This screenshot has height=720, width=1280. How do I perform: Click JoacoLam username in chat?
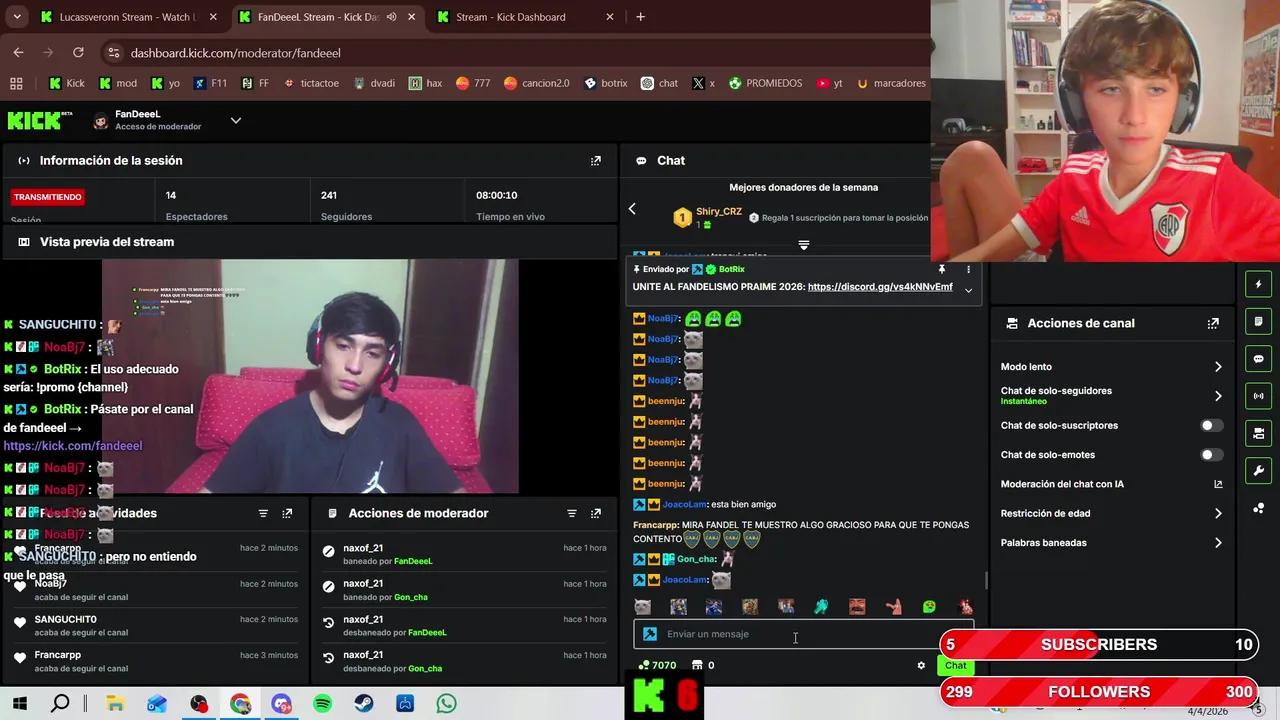(x=685, y=505)
